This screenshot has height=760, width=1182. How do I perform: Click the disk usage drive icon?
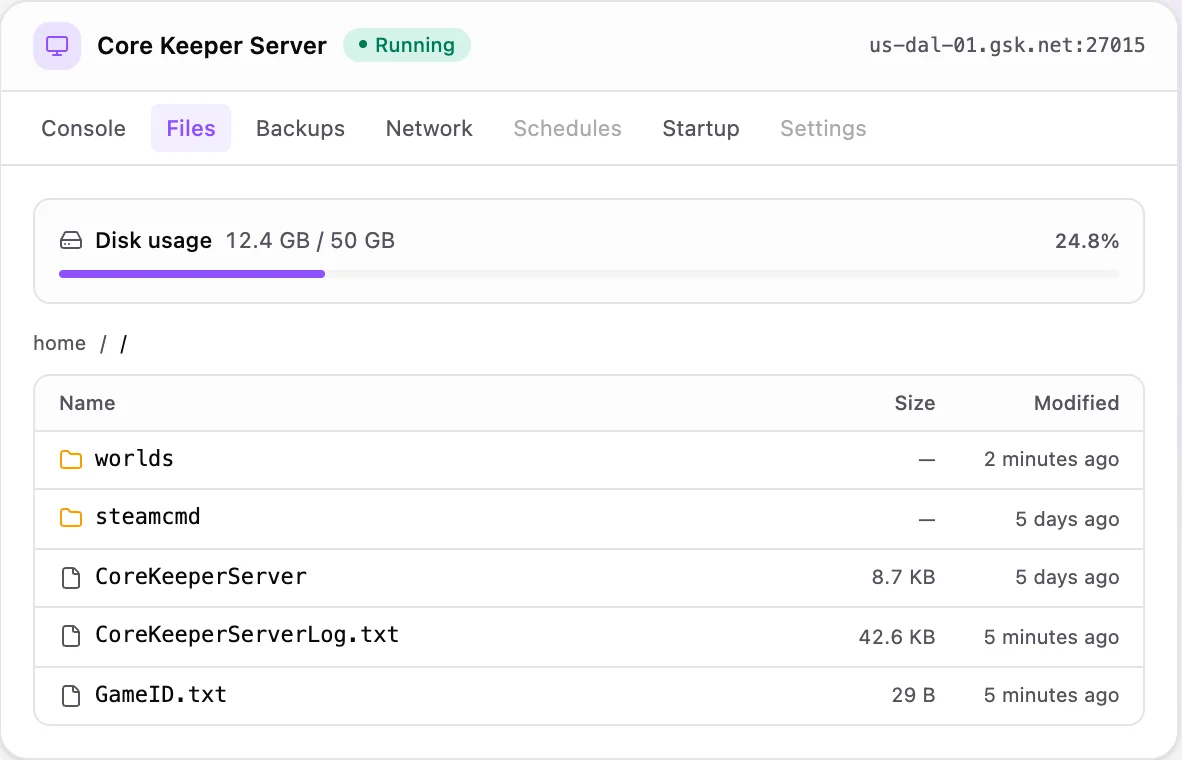click(x=71, y=241)
